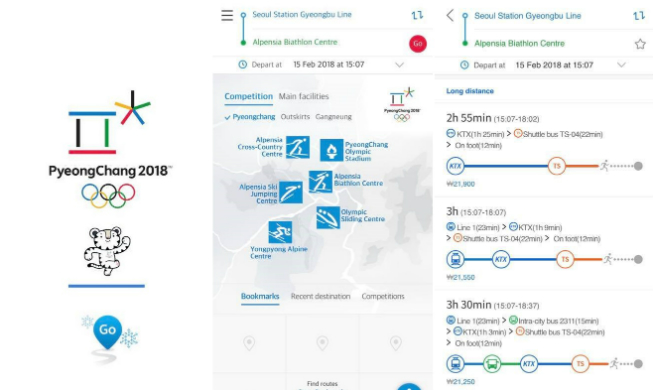Click the KTX circle in the 3h route
Image resolution: width=653 pixels, height=390 pixels.
501,259
